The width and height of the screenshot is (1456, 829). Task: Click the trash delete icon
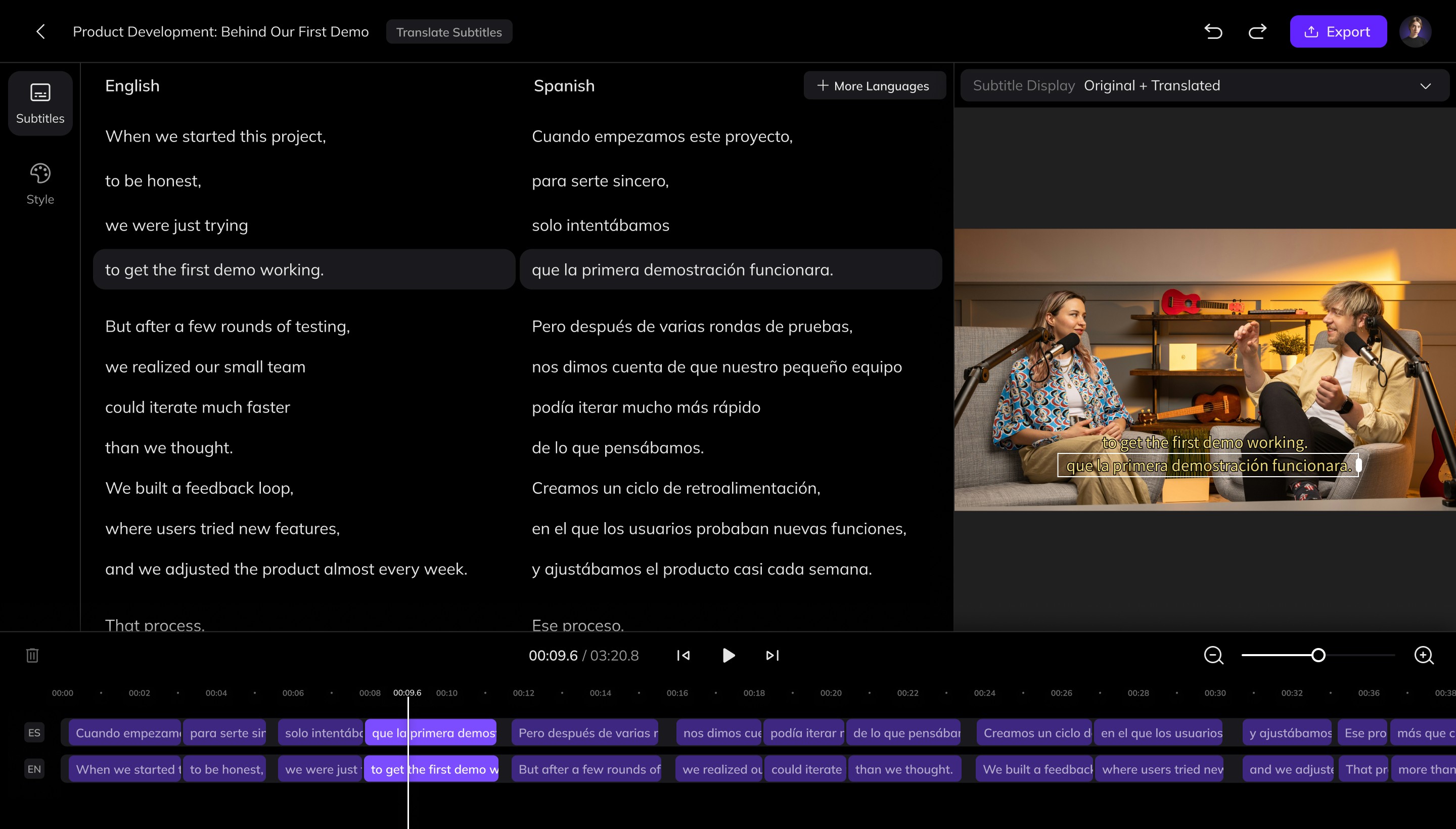click(32, 655)
